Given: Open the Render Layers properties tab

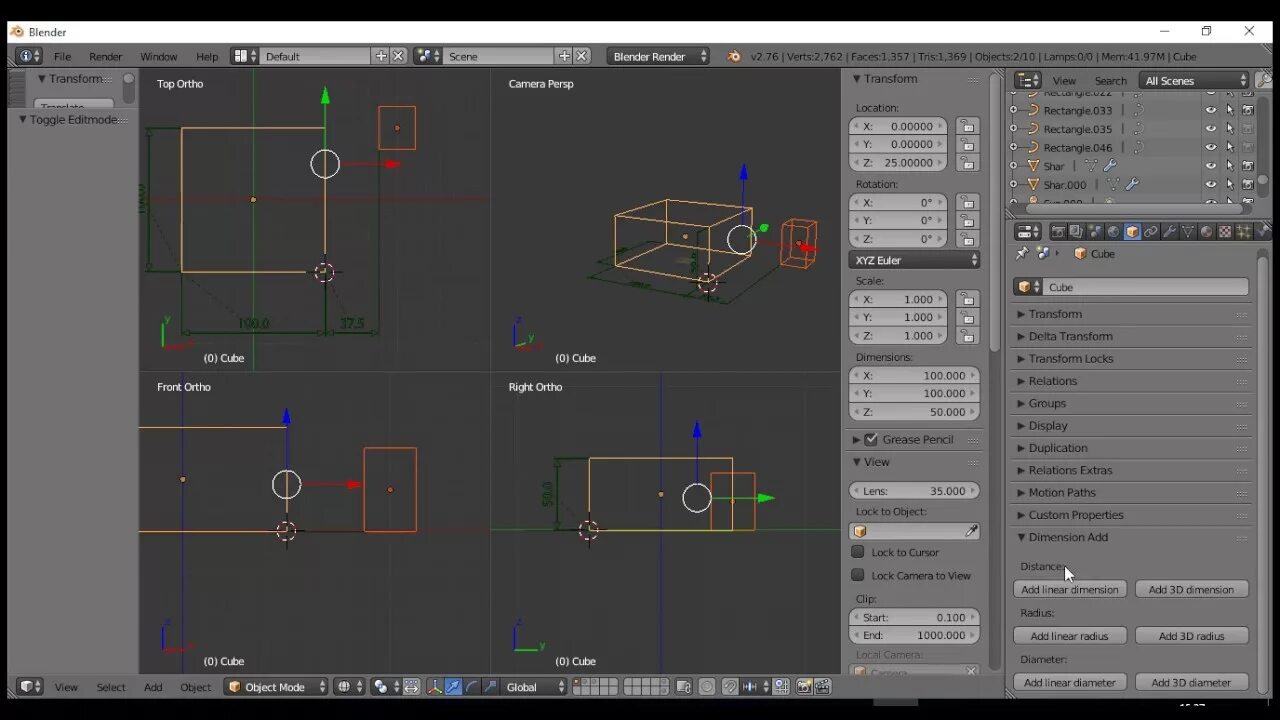Looking at the screenshot, I should (1076, 231).
